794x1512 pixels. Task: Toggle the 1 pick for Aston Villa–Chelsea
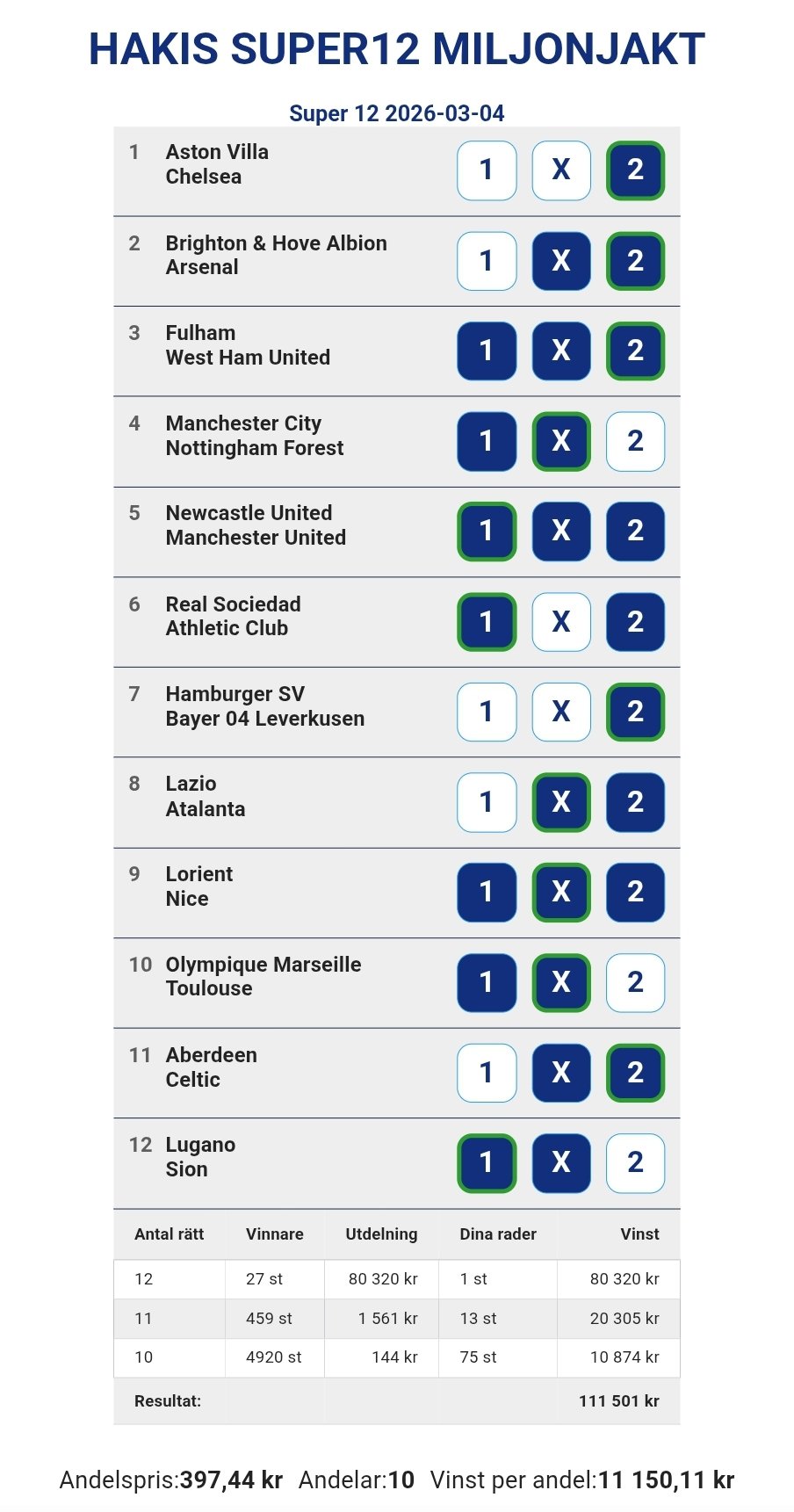pyautogui.click(x=487, y=170)
